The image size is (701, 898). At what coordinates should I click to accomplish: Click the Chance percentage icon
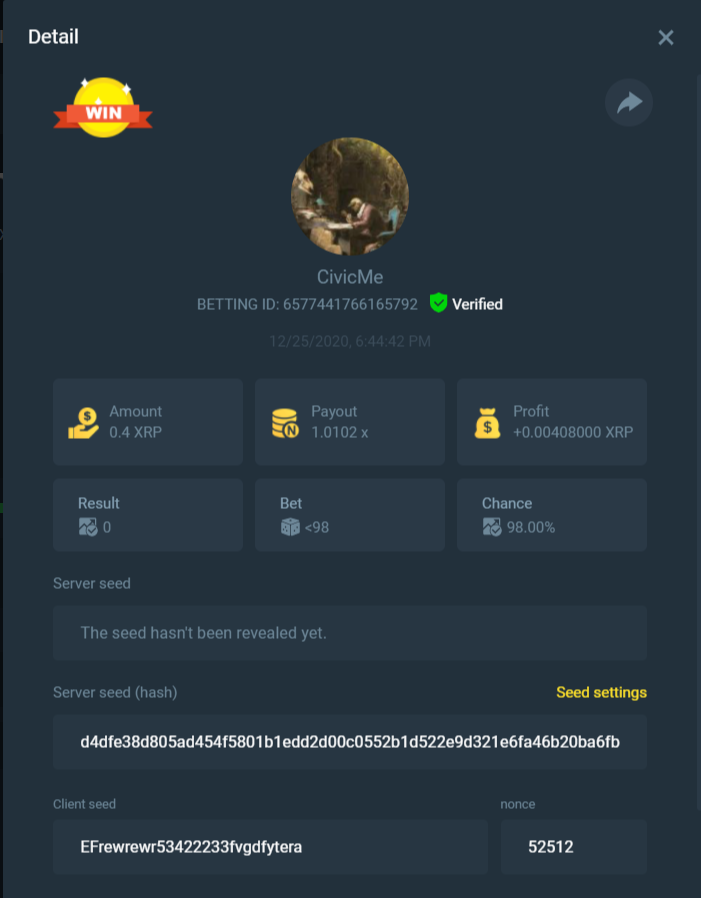click(492, 527)
